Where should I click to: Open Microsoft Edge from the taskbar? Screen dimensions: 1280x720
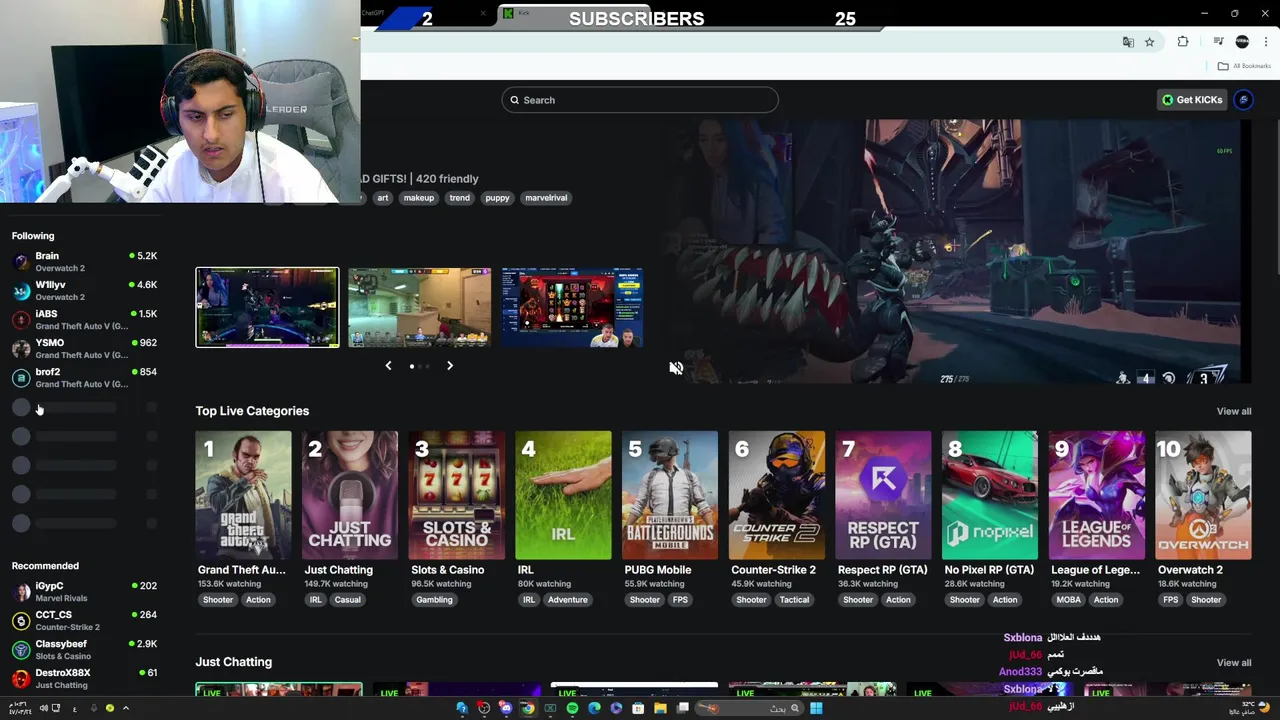(x=594, y=708)
